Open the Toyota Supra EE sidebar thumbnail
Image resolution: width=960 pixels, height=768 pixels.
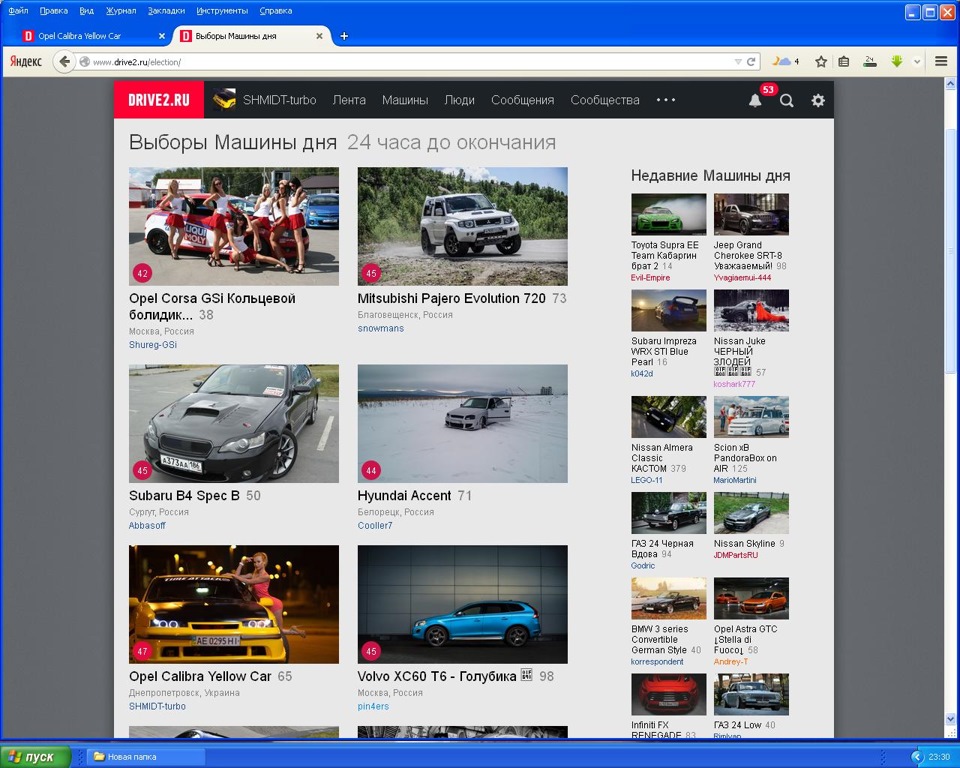click(669, 214)
